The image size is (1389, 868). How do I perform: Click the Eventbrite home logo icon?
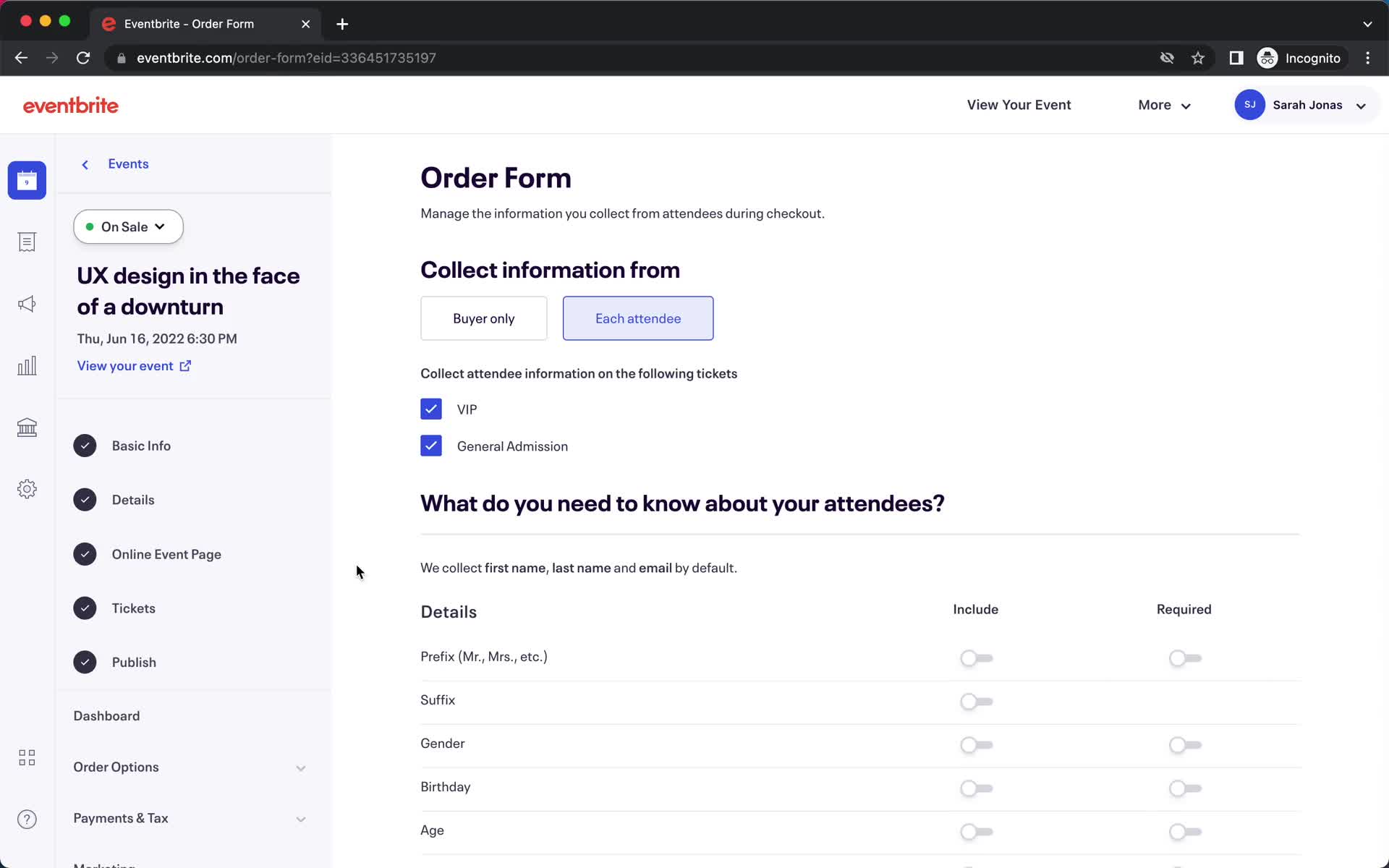point(71,104)
